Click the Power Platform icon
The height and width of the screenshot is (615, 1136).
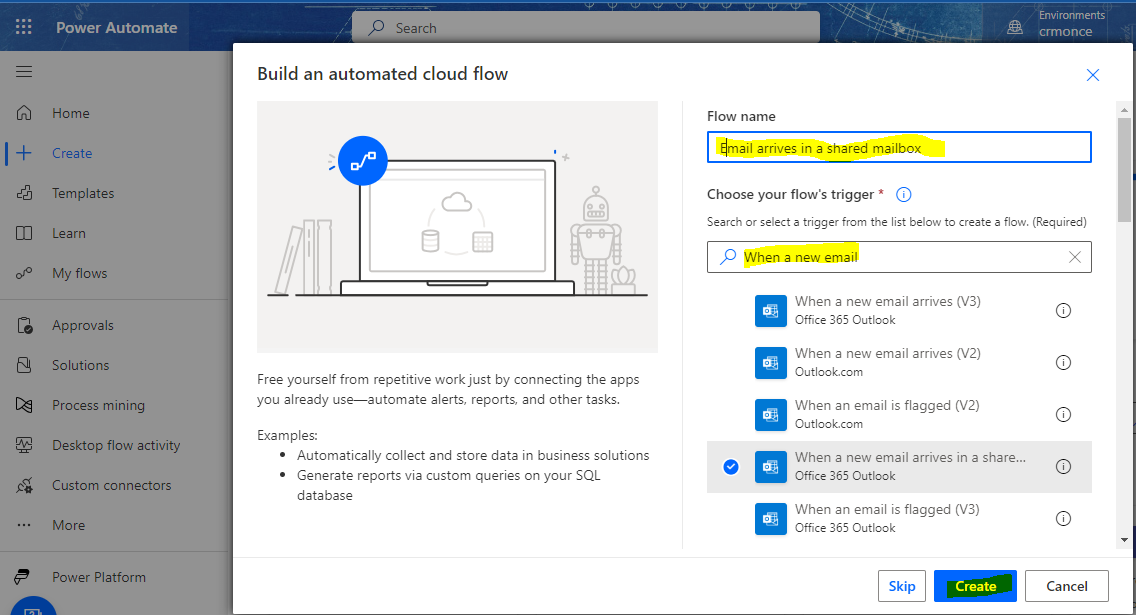click(x=22, y=577)
